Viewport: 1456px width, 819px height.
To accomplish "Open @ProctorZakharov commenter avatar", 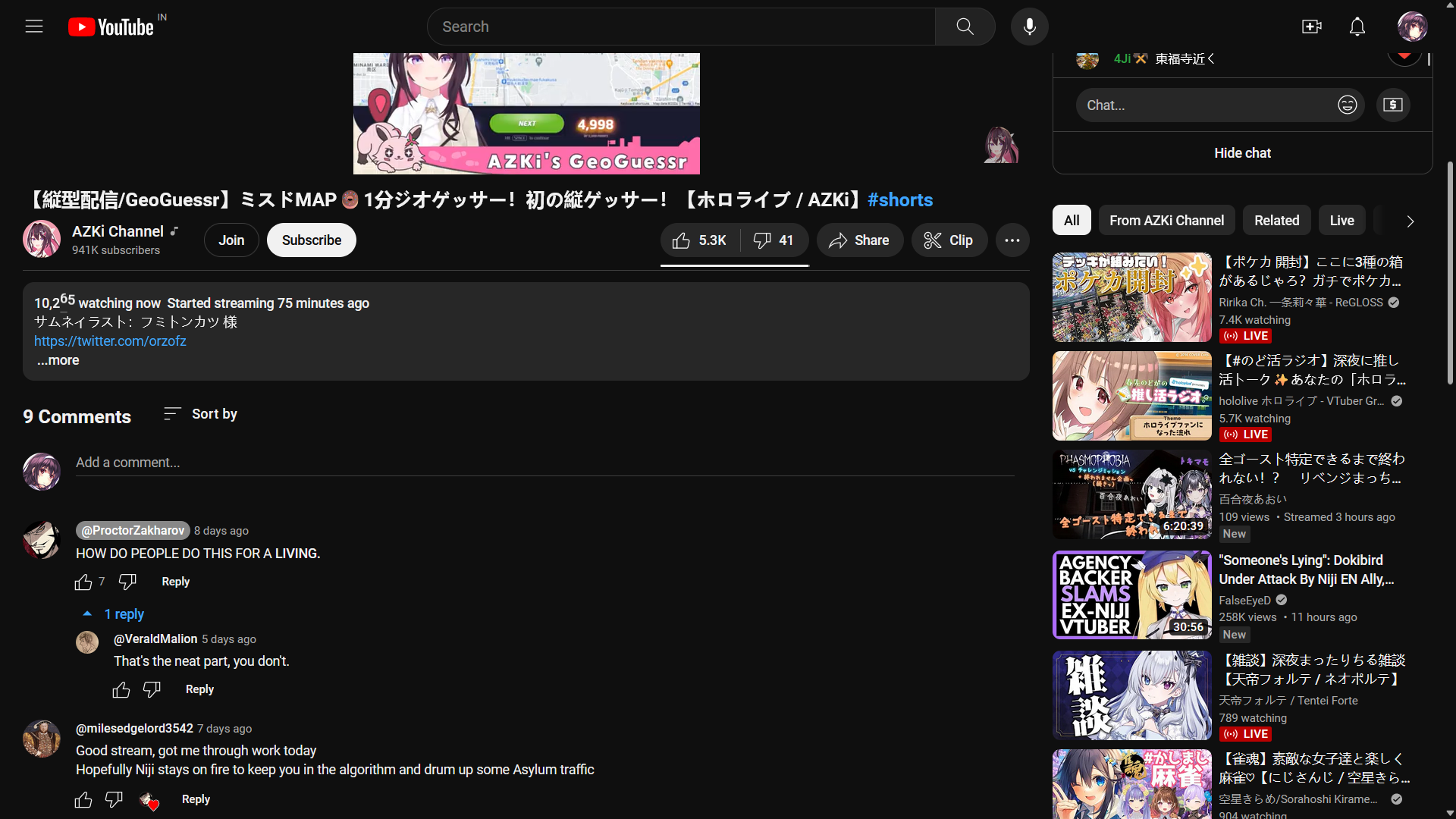I will [x=42, y=540].
